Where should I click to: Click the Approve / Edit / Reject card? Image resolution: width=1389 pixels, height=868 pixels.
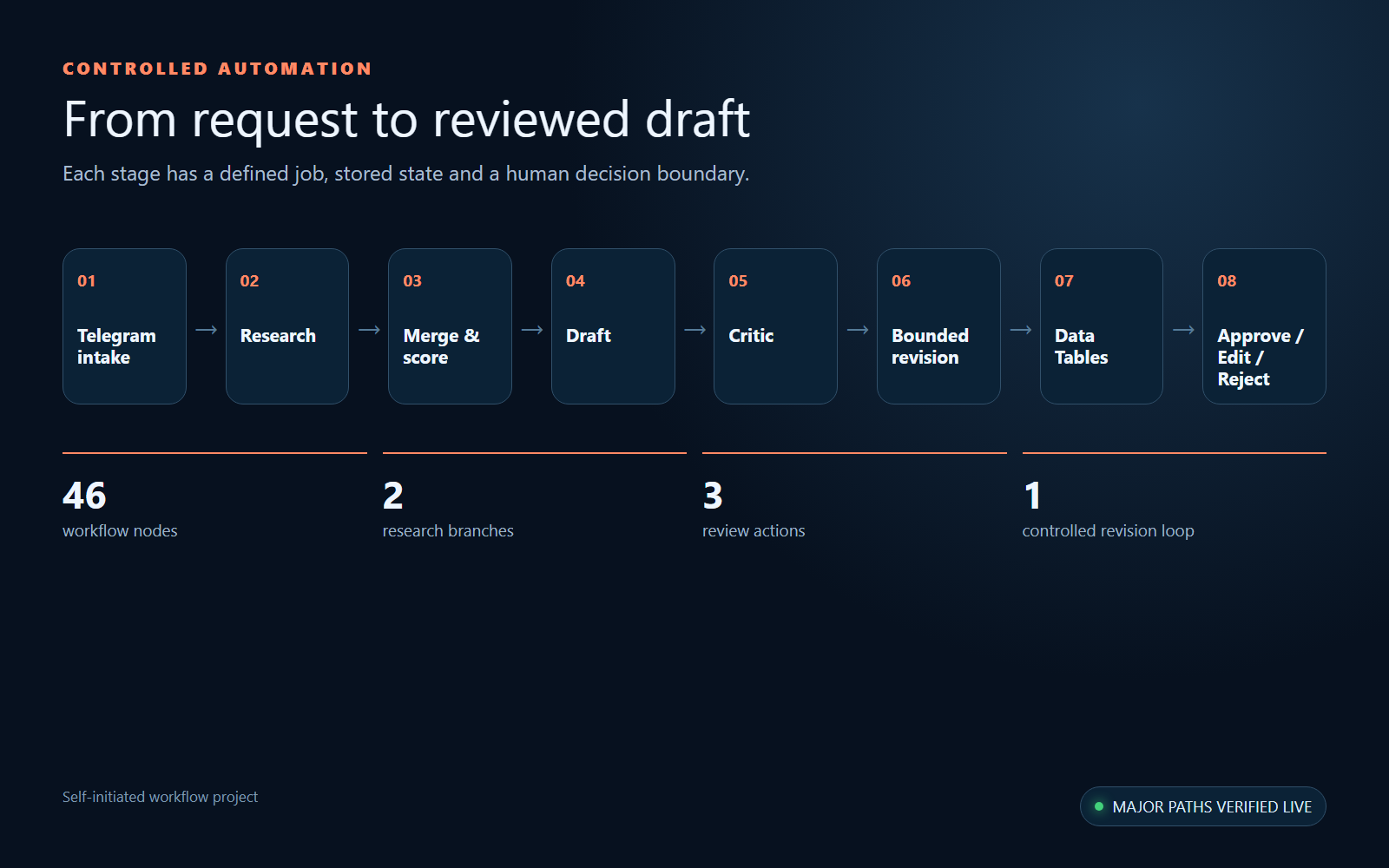1264,326
